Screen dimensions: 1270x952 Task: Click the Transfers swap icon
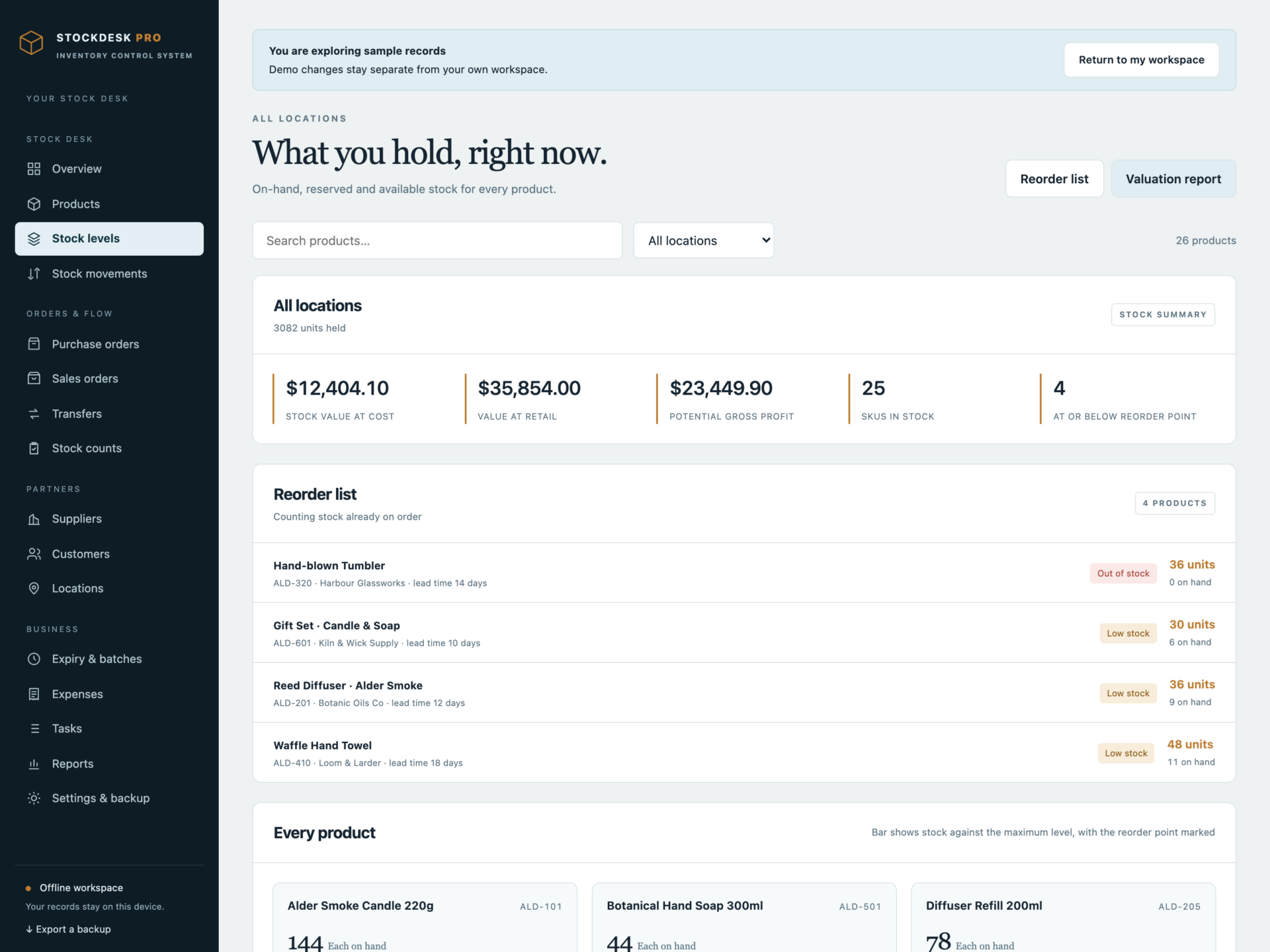(34, 414)
